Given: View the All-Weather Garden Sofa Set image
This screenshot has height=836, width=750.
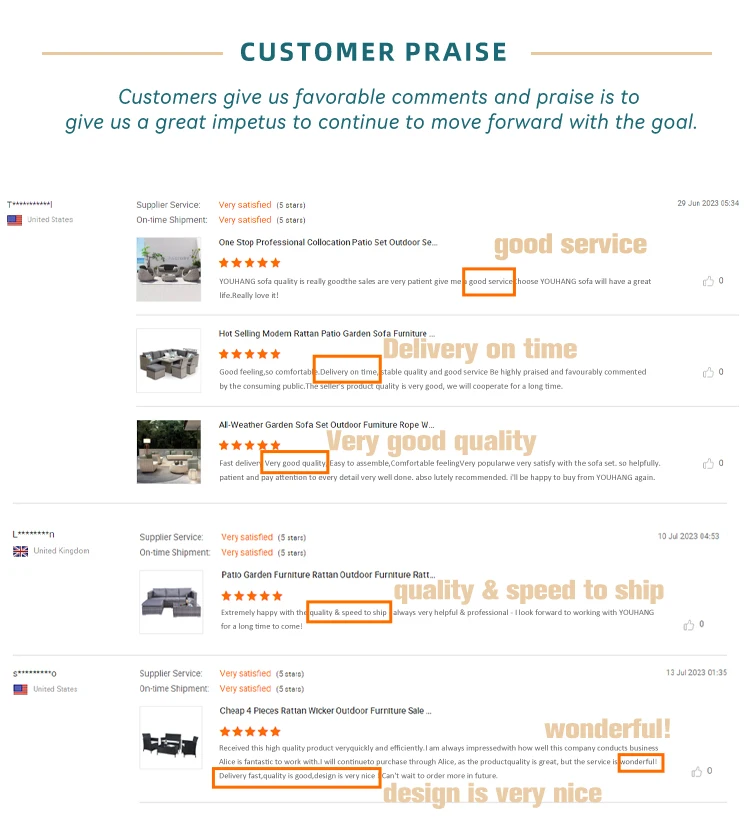Looking at the screenshot, I should pos(161,451).
